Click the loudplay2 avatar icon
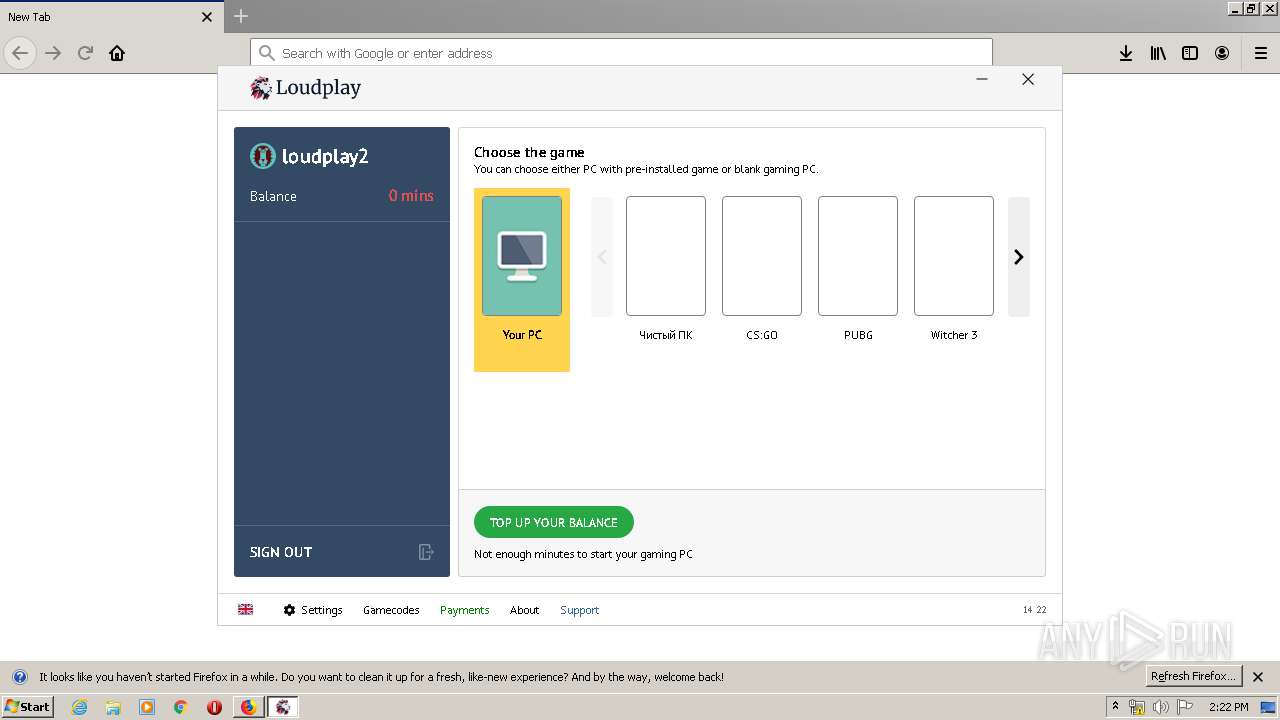The height and width of the screenshot is (720, 1280). point(263,156)
